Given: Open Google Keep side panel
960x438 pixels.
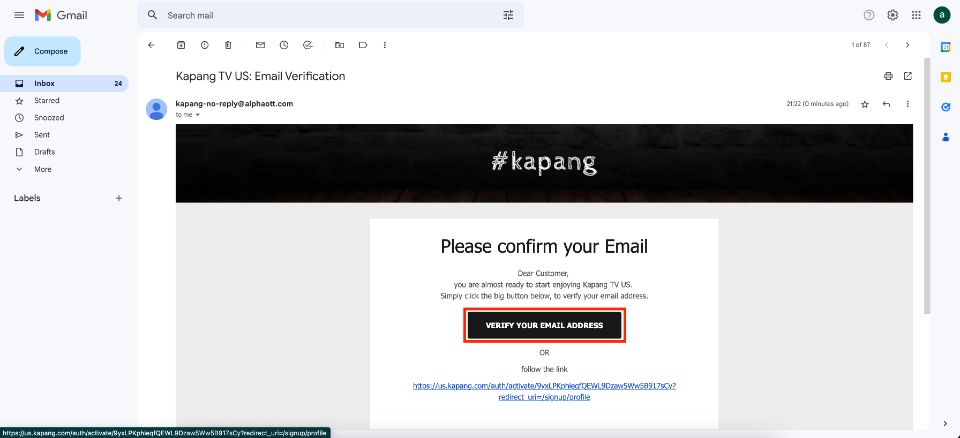Looking at the screenshot, I should [x=945, y=77].
